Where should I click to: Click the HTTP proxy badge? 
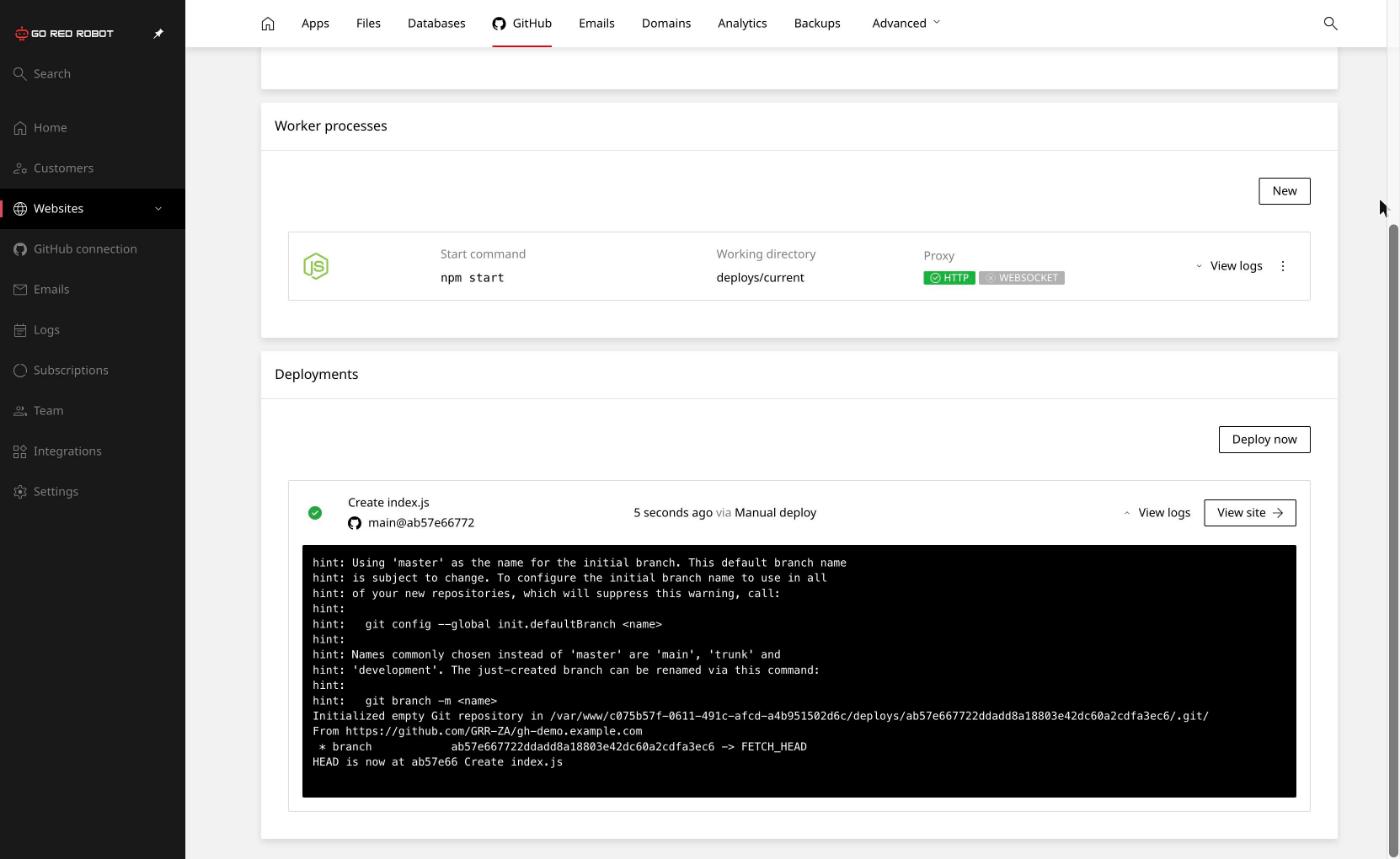point(949,278)
